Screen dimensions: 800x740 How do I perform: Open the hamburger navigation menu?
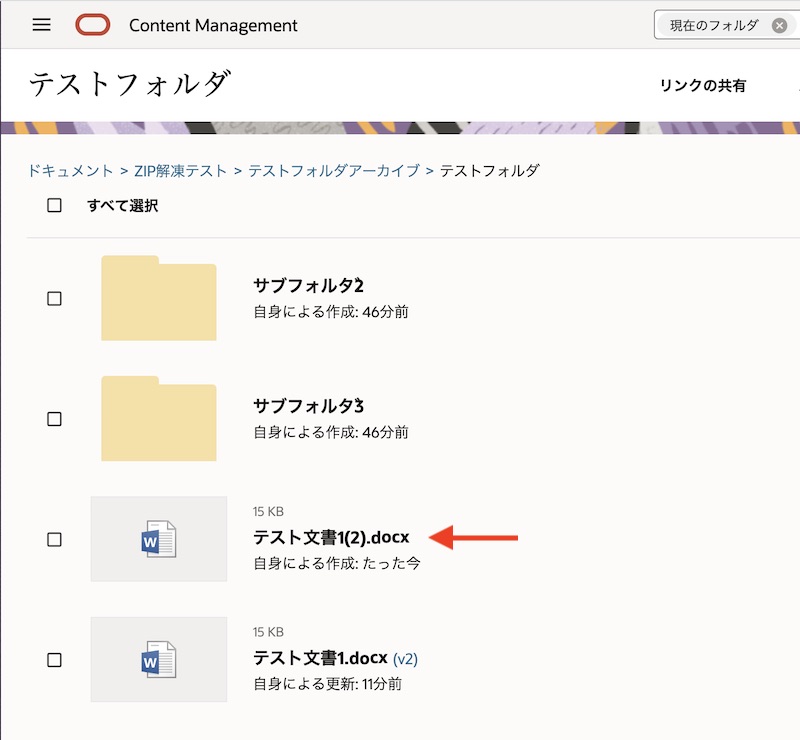(40, 25)
